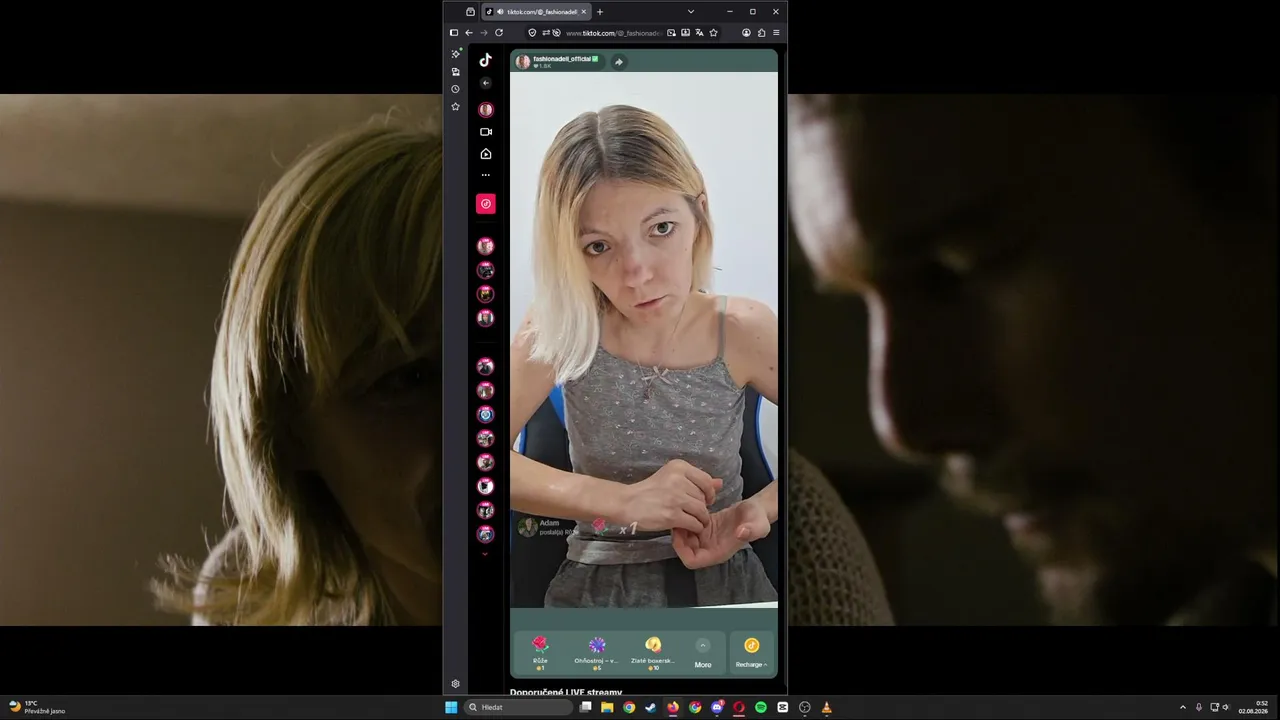Mute tab via speaker icon on tab
The height and width of the screenshot is (720, 1280).
point(500,12)
